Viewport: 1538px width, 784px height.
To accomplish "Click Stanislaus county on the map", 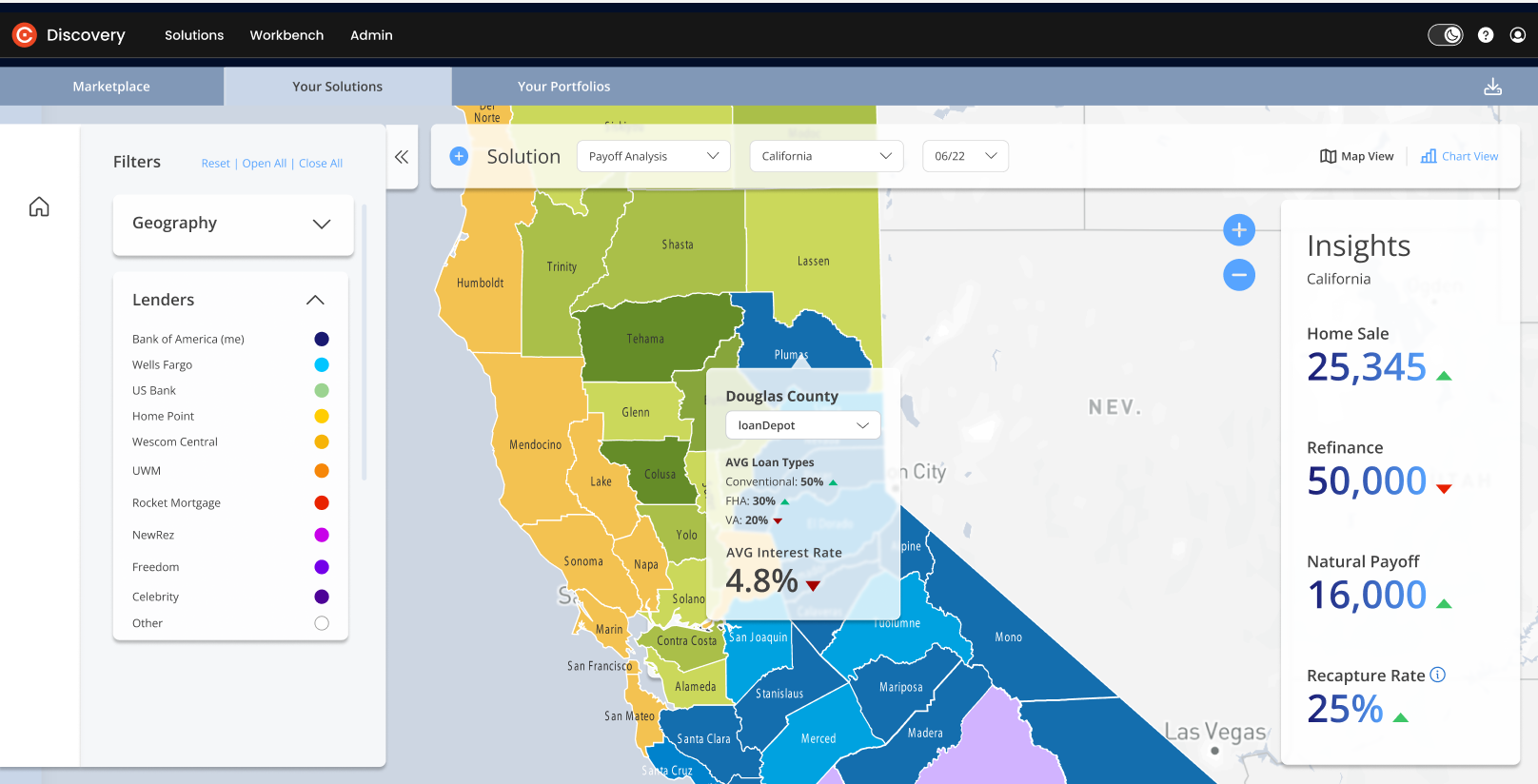I will pyautogui.click(x=779, y=694).
